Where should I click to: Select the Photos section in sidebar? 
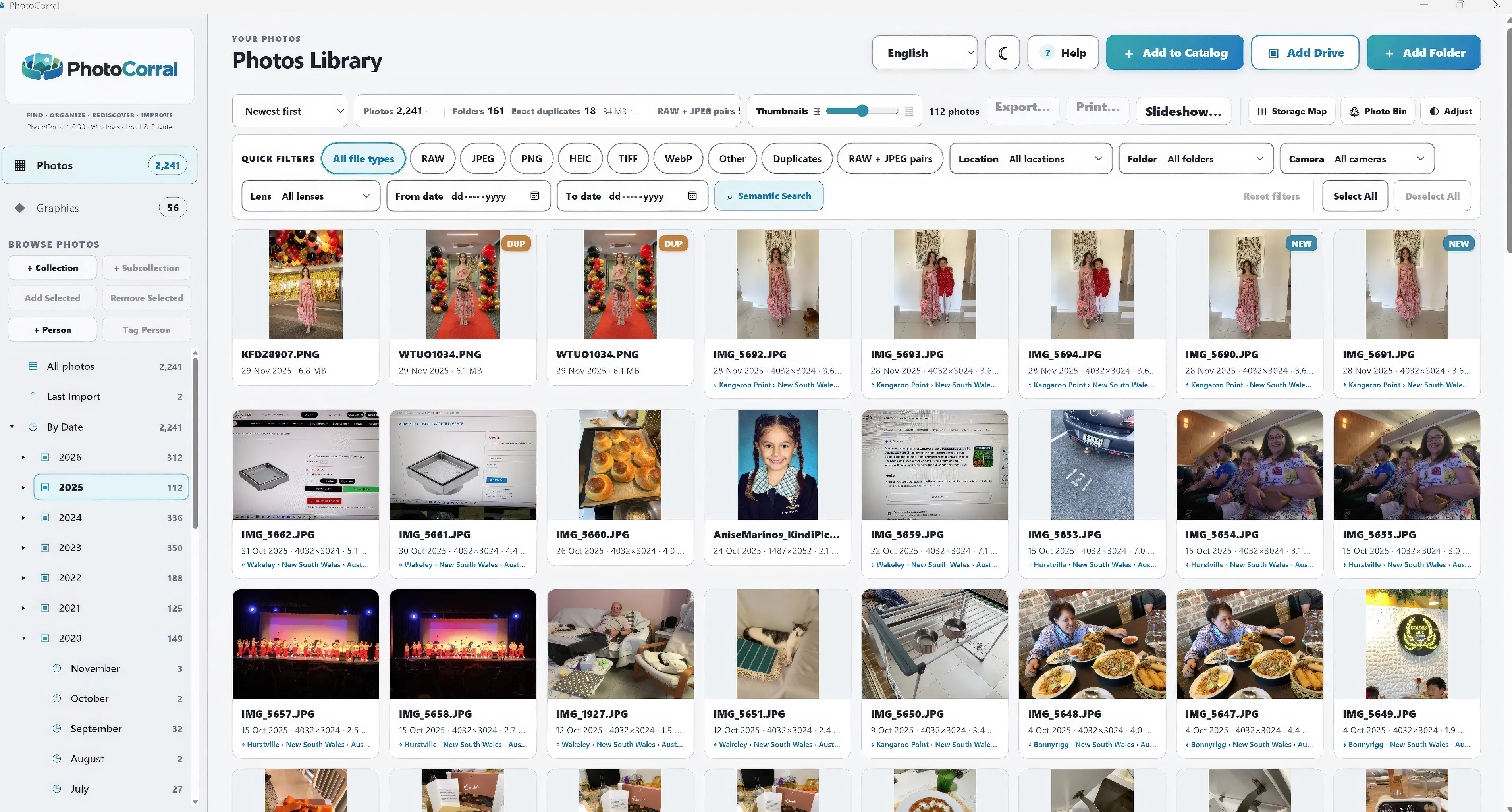(x=99, y=165)
